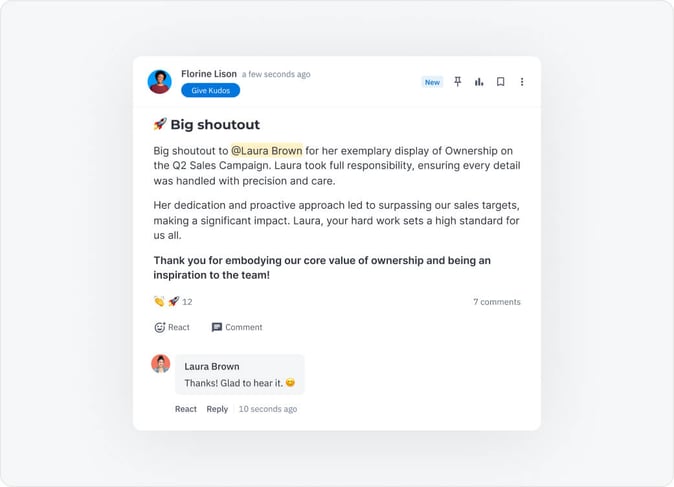The height and width of the screenshot is (487, 674).
Task: Click the Comment speech bubble button
Action: 237,327
